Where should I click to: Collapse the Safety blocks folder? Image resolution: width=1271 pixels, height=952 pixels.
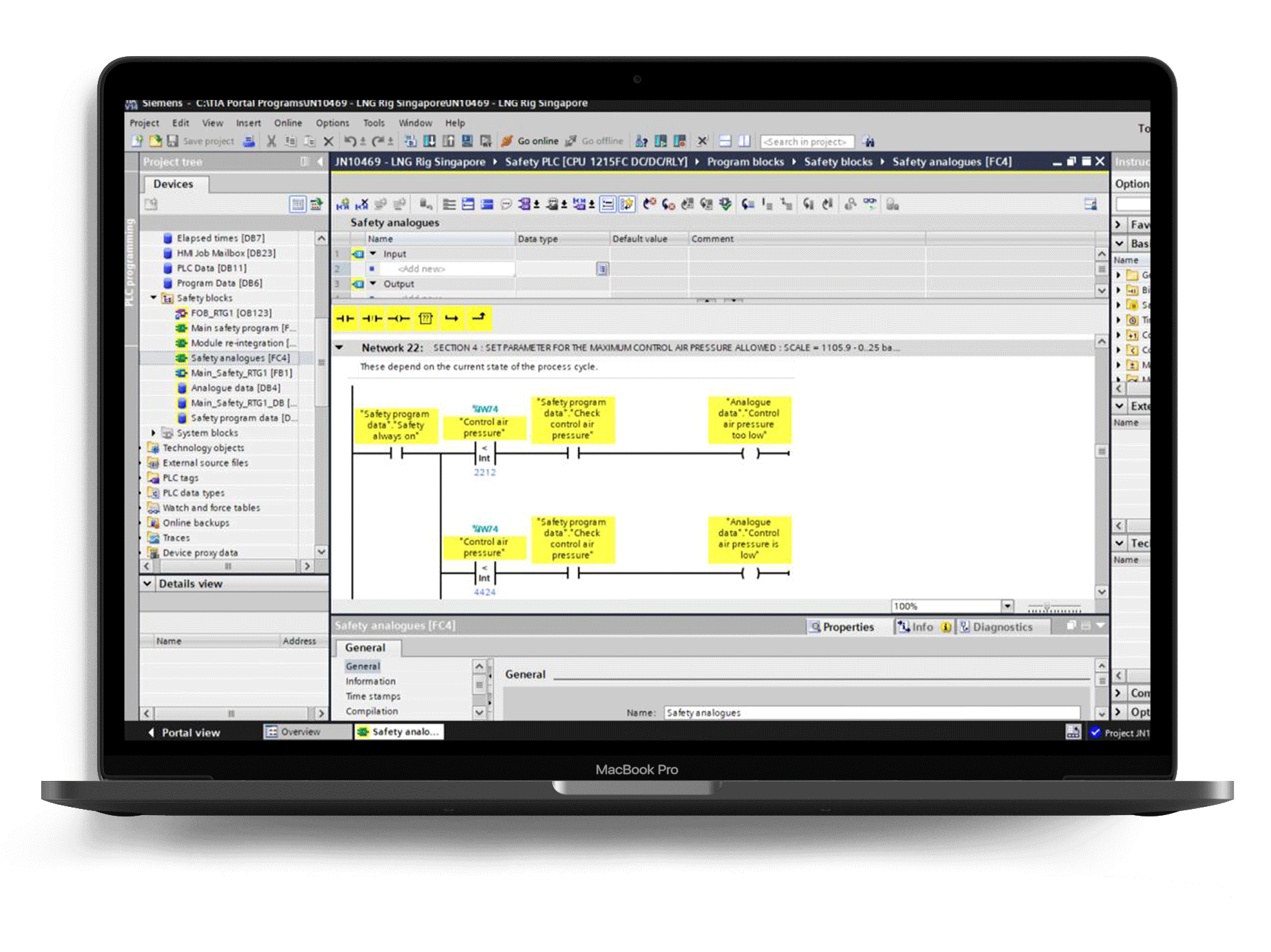click(153, 298)
